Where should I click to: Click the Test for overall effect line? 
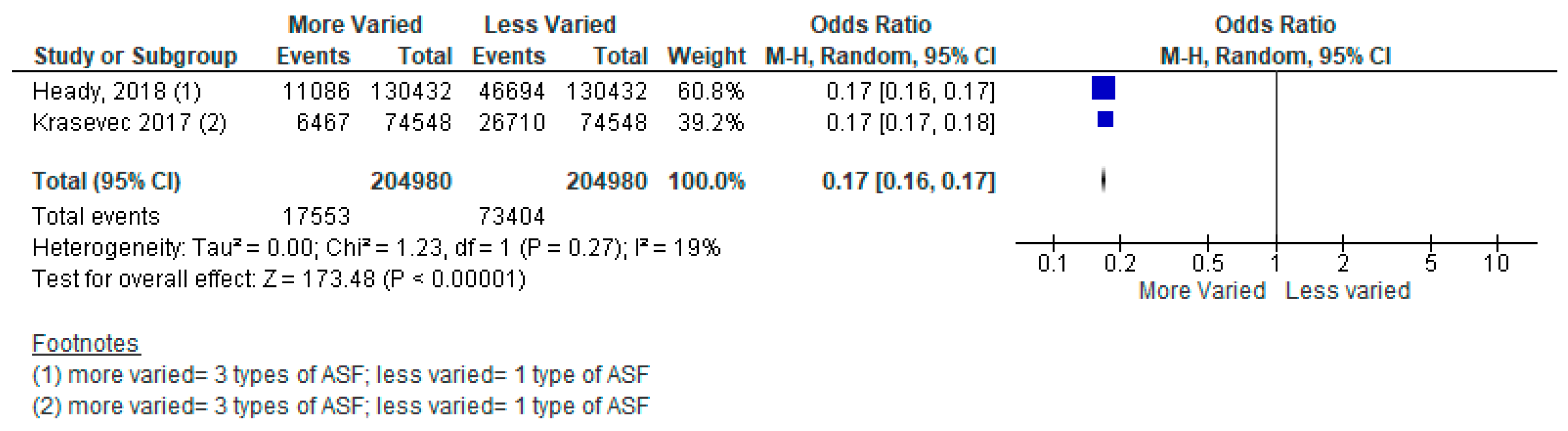tap(278, 279)
